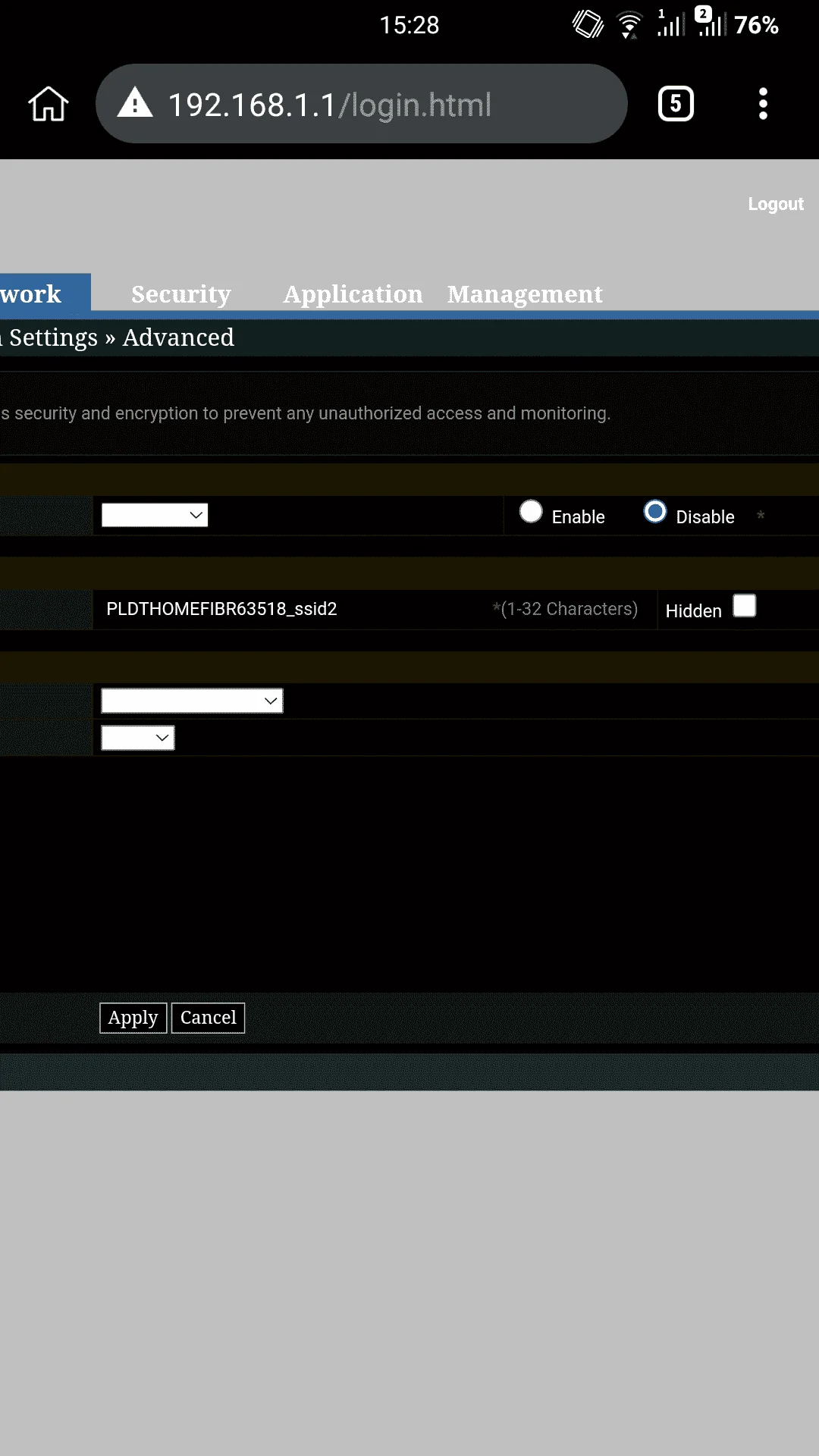Check the Hidden SSID checkbox
Viewport: 819px width, 1456px height.
745,606
